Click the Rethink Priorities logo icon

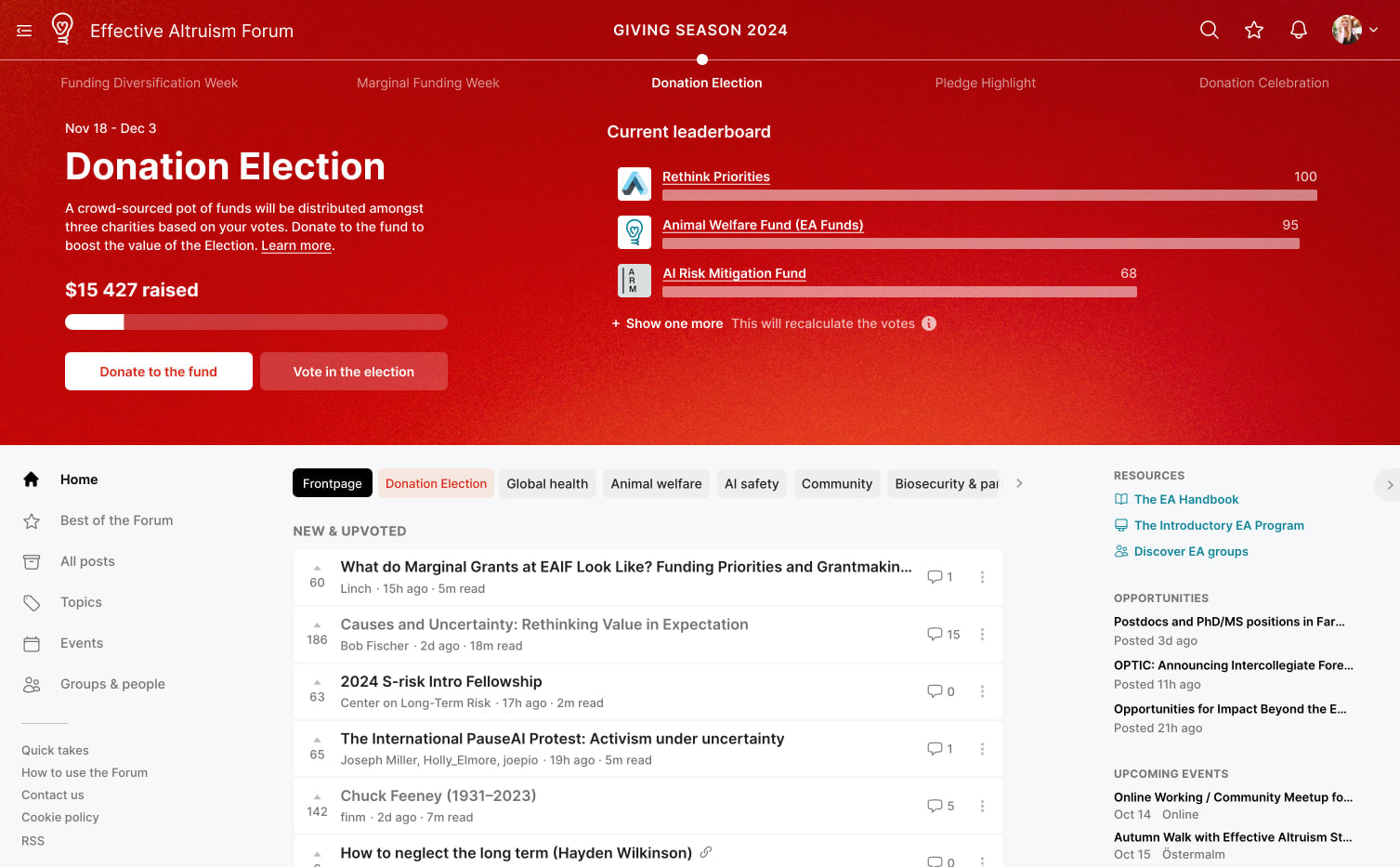(635, 184)
